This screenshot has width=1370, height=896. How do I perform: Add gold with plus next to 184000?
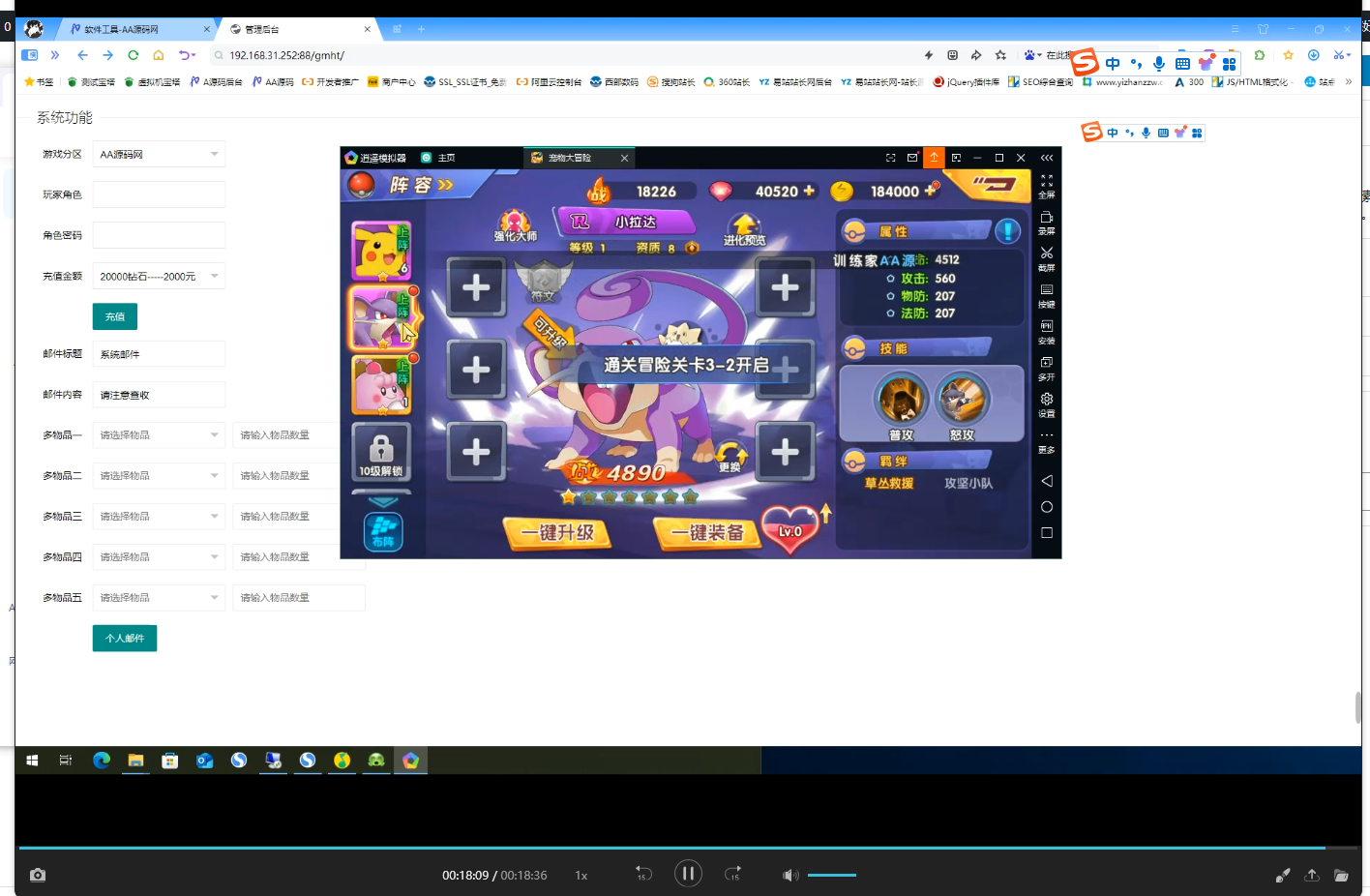click(x=931, y=190)
